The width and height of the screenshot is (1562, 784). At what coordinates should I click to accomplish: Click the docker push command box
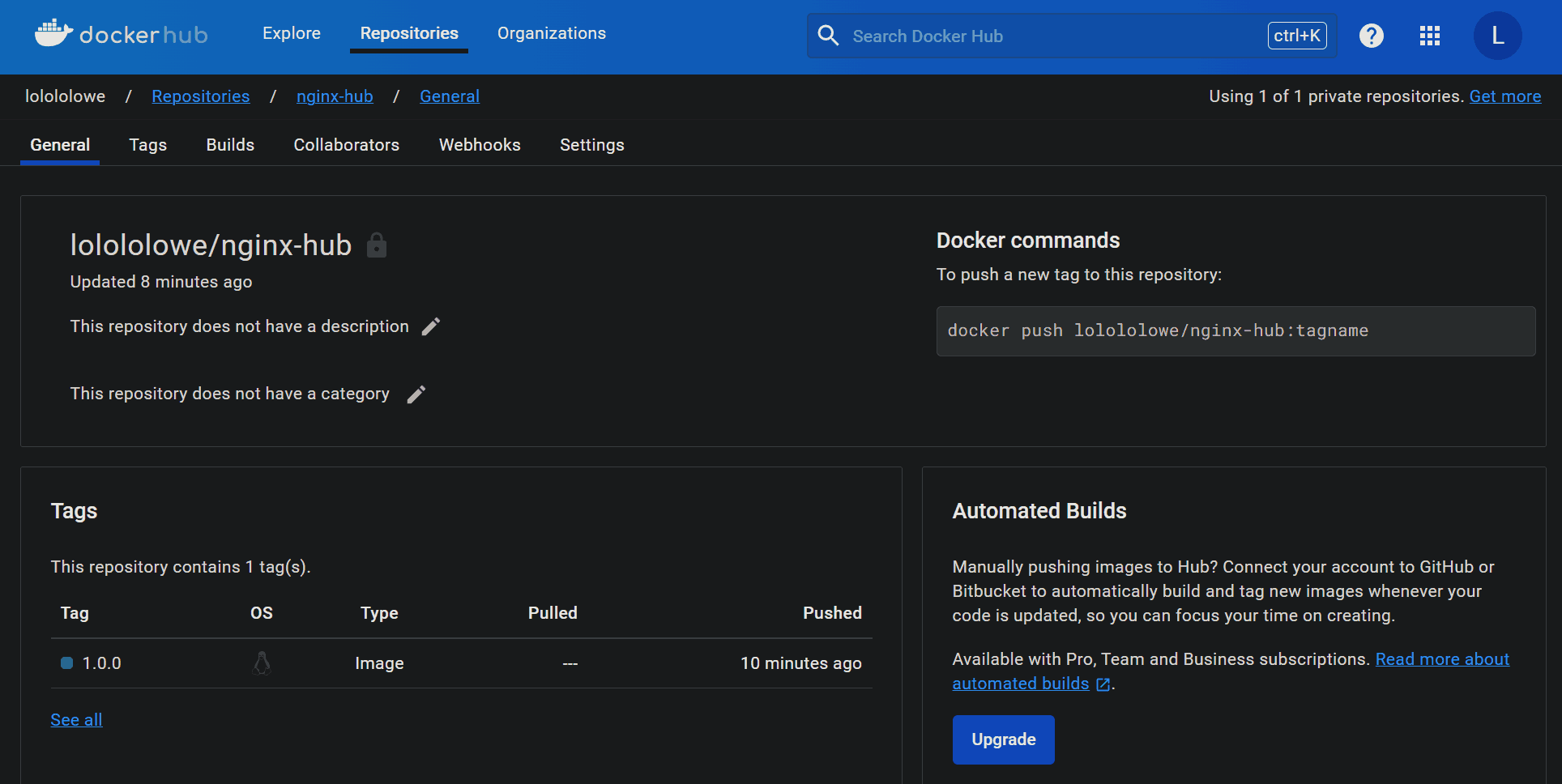[1236, 331]
